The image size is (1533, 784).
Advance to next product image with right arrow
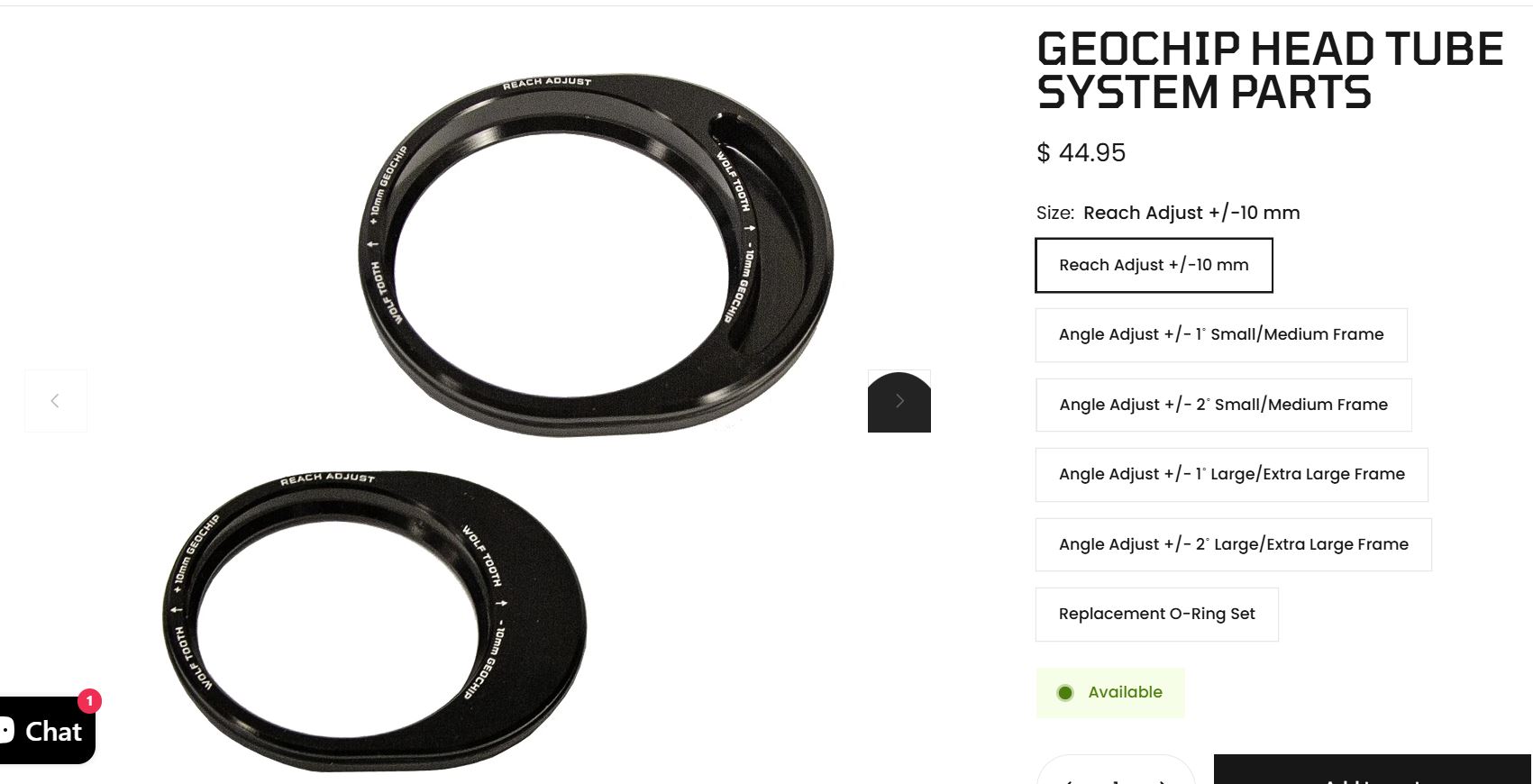(899, 401)
